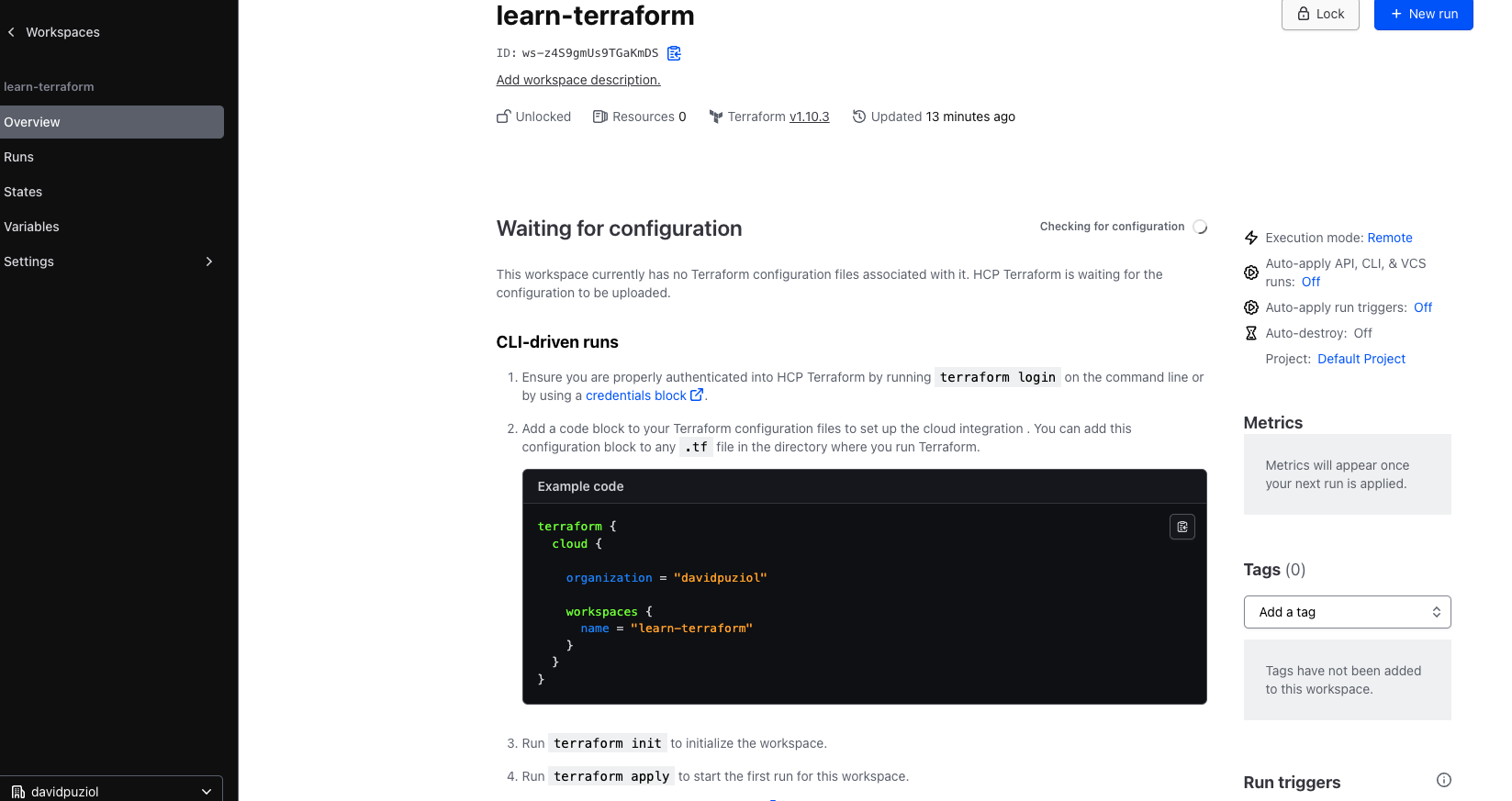This screenshot has height=801, width=1512.
Task: Click the terraform apply code snippet
Action: (x=611, y=776)
